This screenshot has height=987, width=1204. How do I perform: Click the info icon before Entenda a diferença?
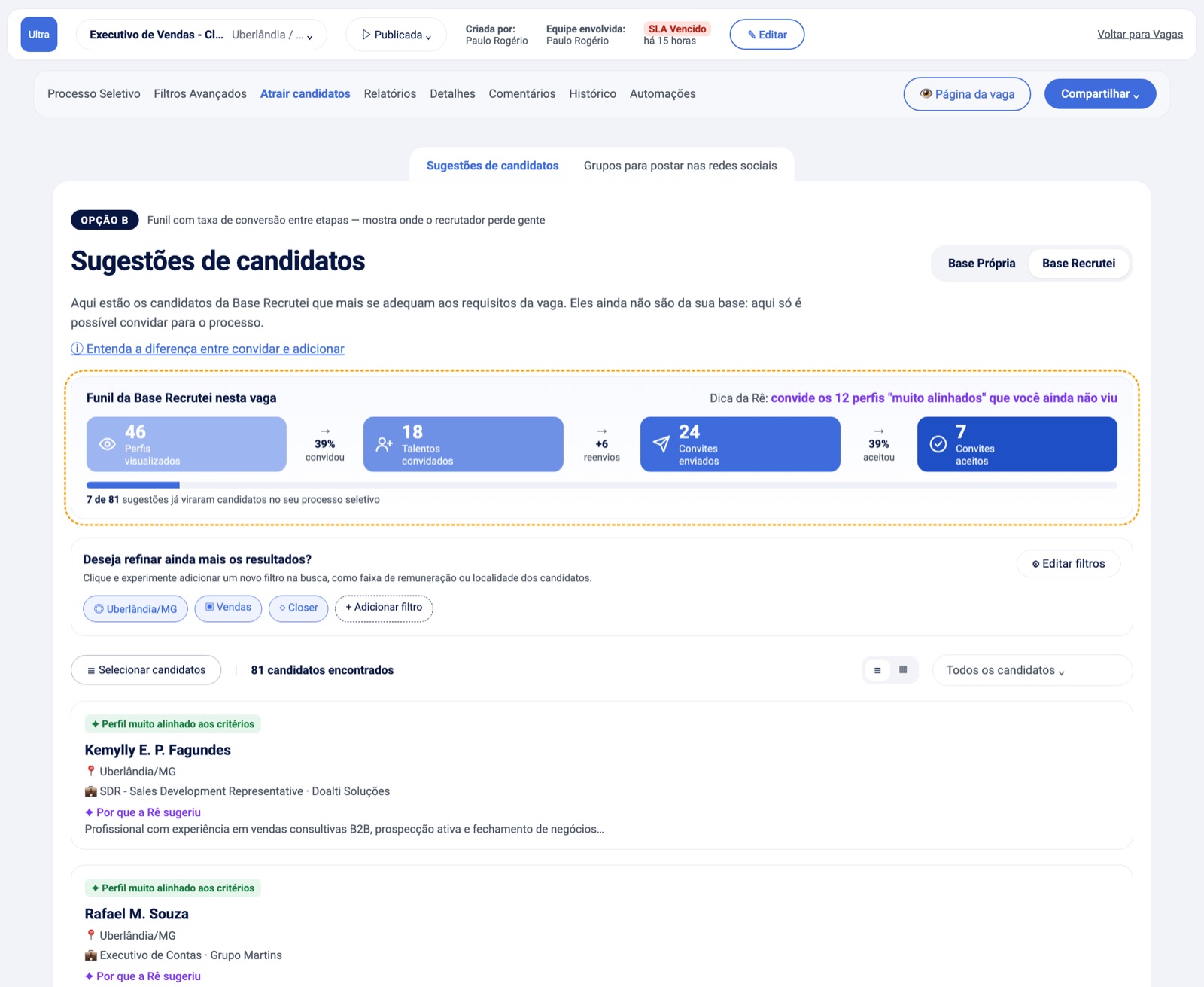[x=77, y=349]
